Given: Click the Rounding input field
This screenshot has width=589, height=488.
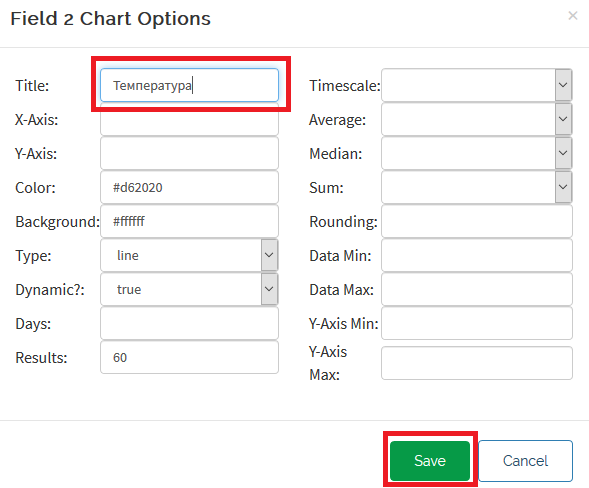Looking at the screenshot, I should 477,221.
